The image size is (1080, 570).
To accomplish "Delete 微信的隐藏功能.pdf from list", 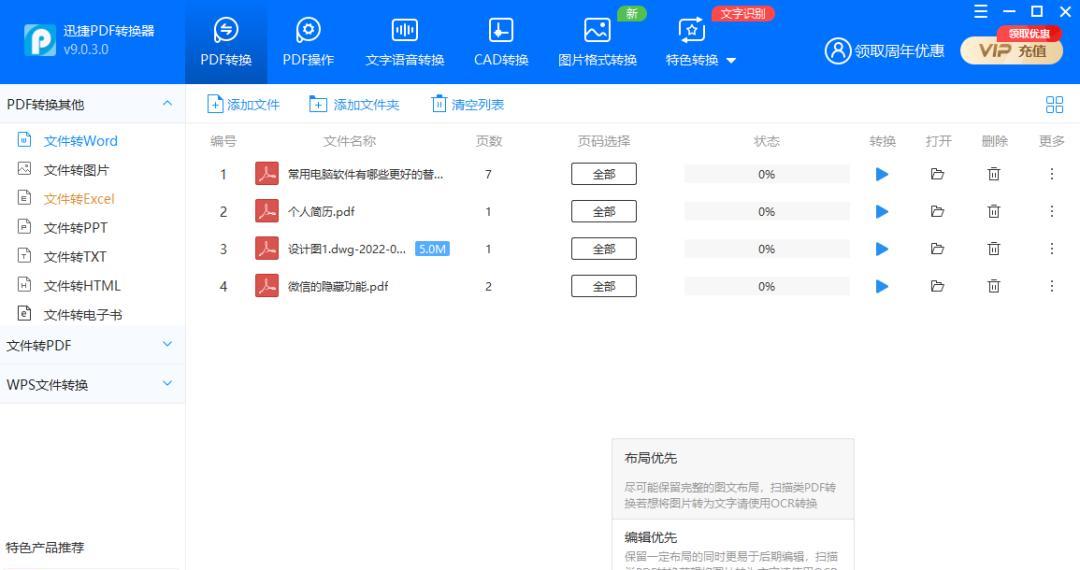I will [x=993, y=286].
